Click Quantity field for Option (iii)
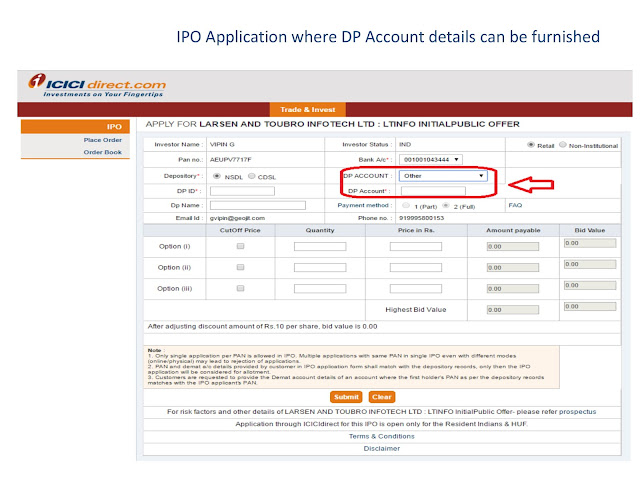640x480 pixels. coord(320,289)
